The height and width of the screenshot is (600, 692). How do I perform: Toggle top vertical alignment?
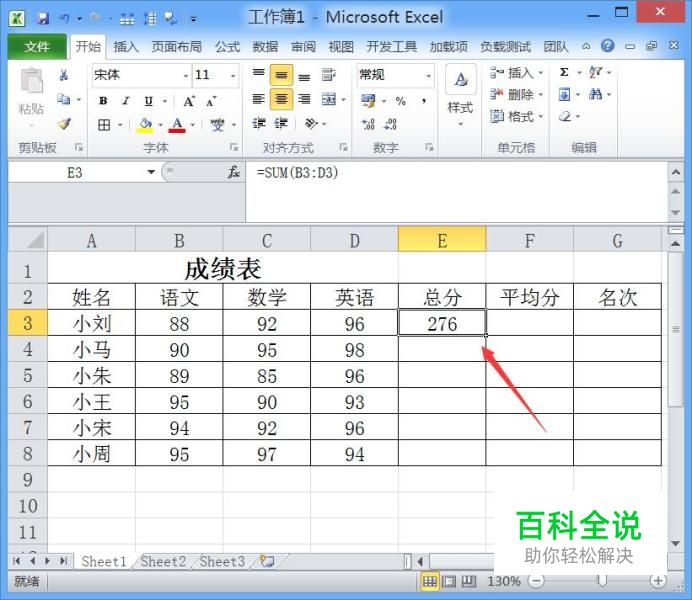259,75
